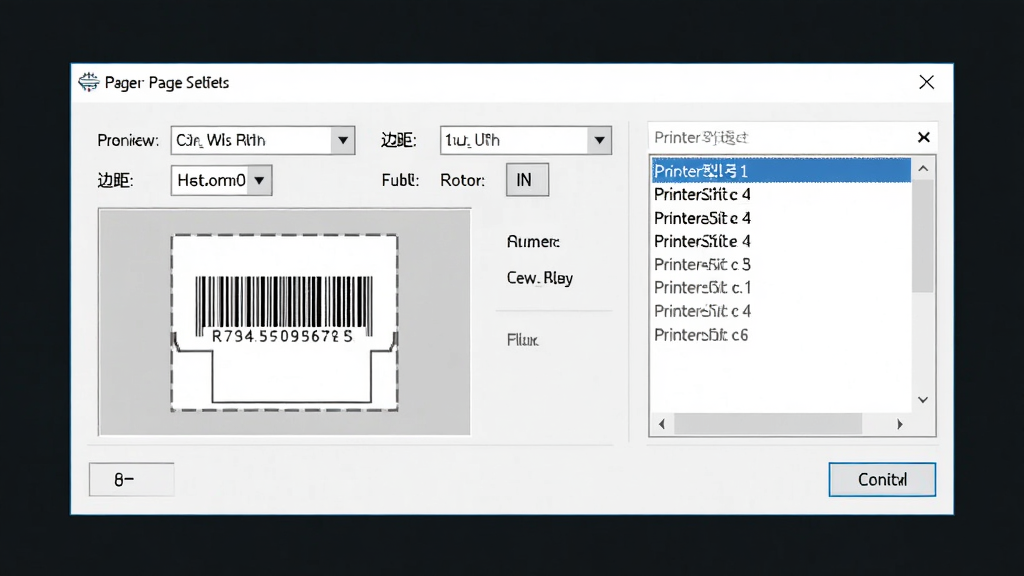Click the Contxl button
Viewport: 1024px width, 576px height.
[x=882, y=479]
